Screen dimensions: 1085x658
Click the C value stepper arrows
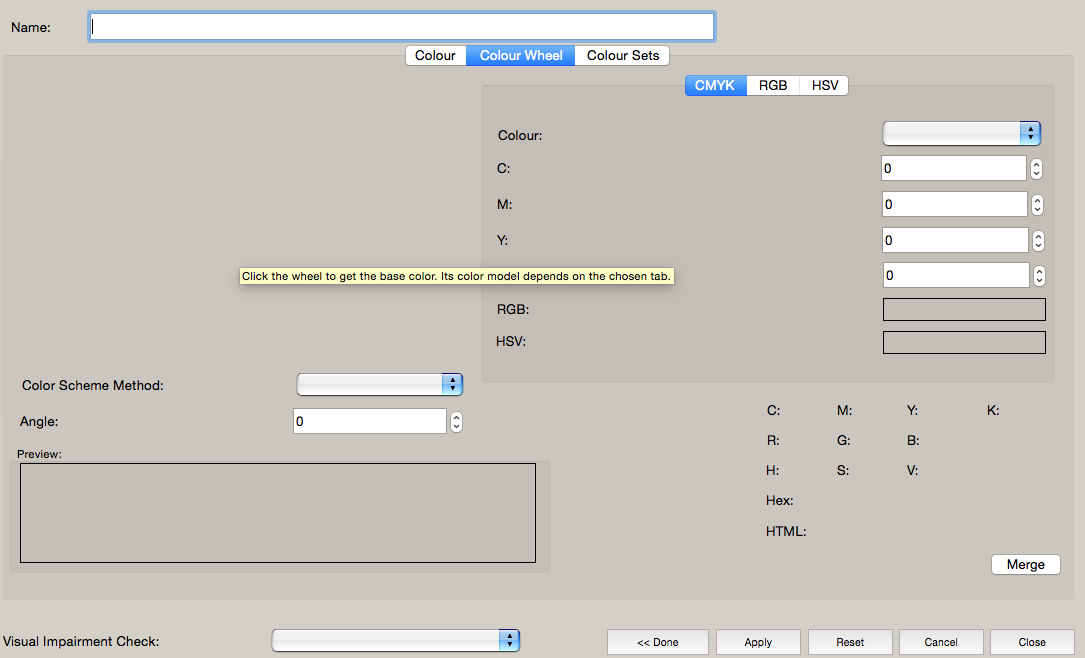pyautogui.click(x=1037, y=169)
